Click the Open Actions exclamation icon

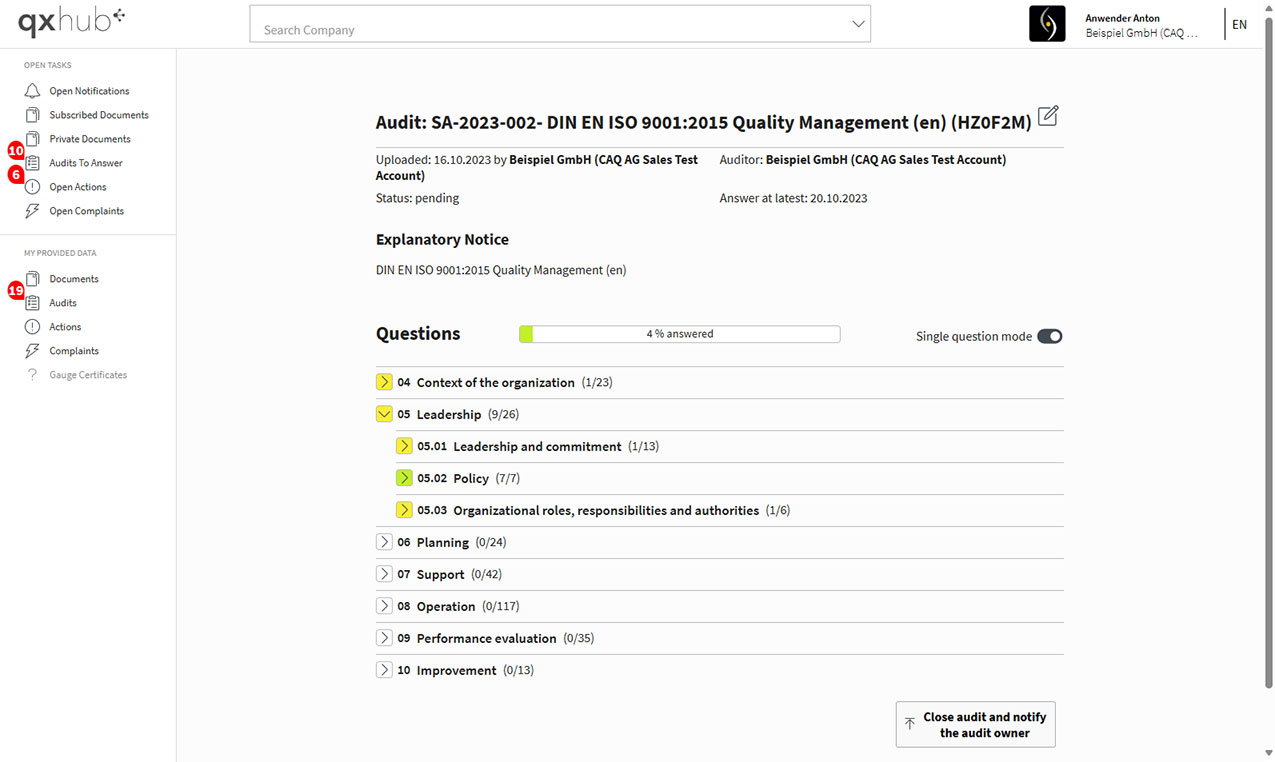pos(33,187)
